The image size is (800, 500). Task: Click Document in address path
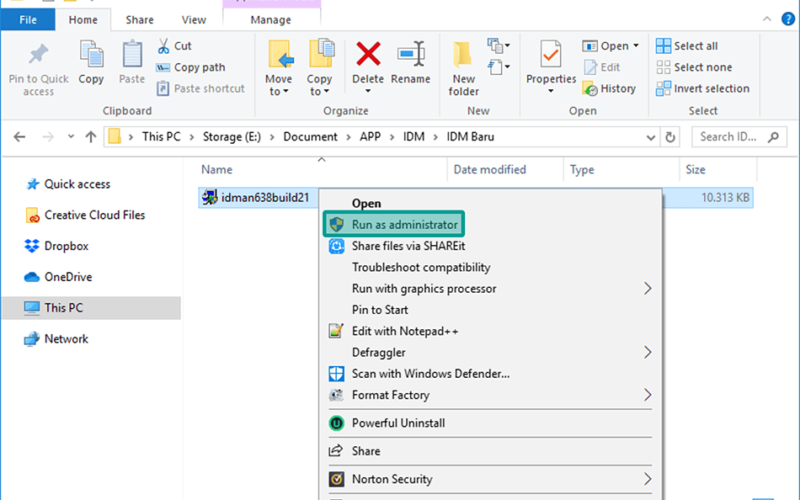click(310, 137)
